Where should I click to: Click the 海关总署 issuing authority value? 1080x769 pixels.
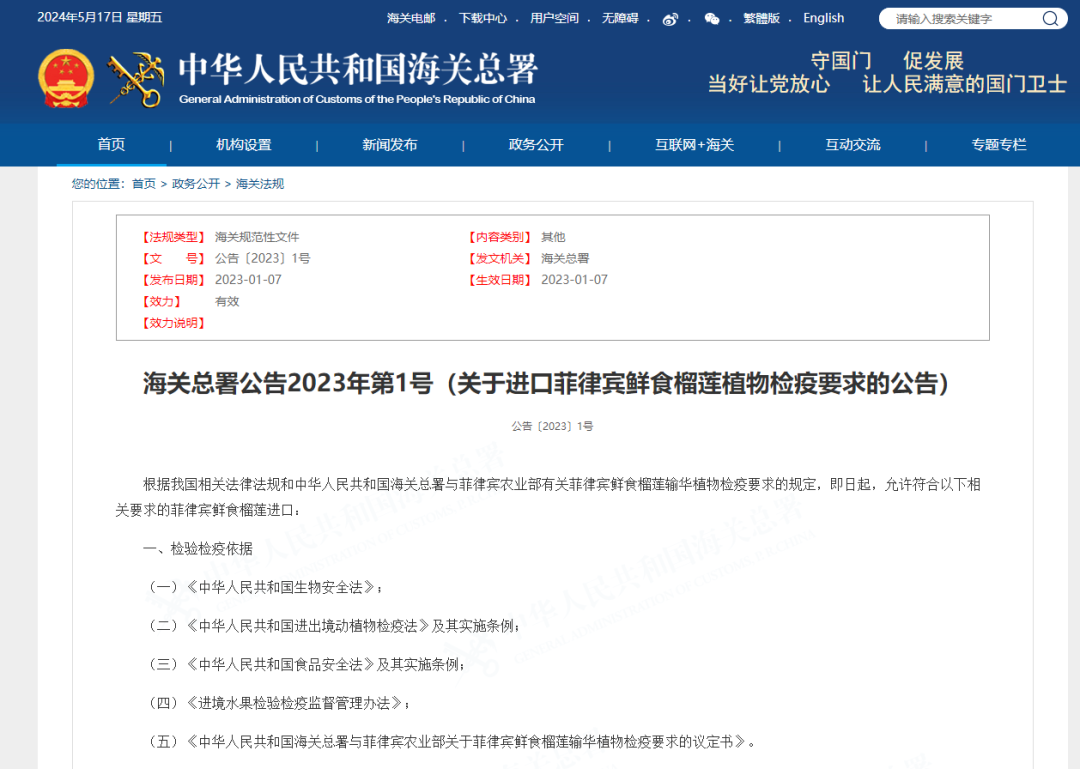[565, 258]
